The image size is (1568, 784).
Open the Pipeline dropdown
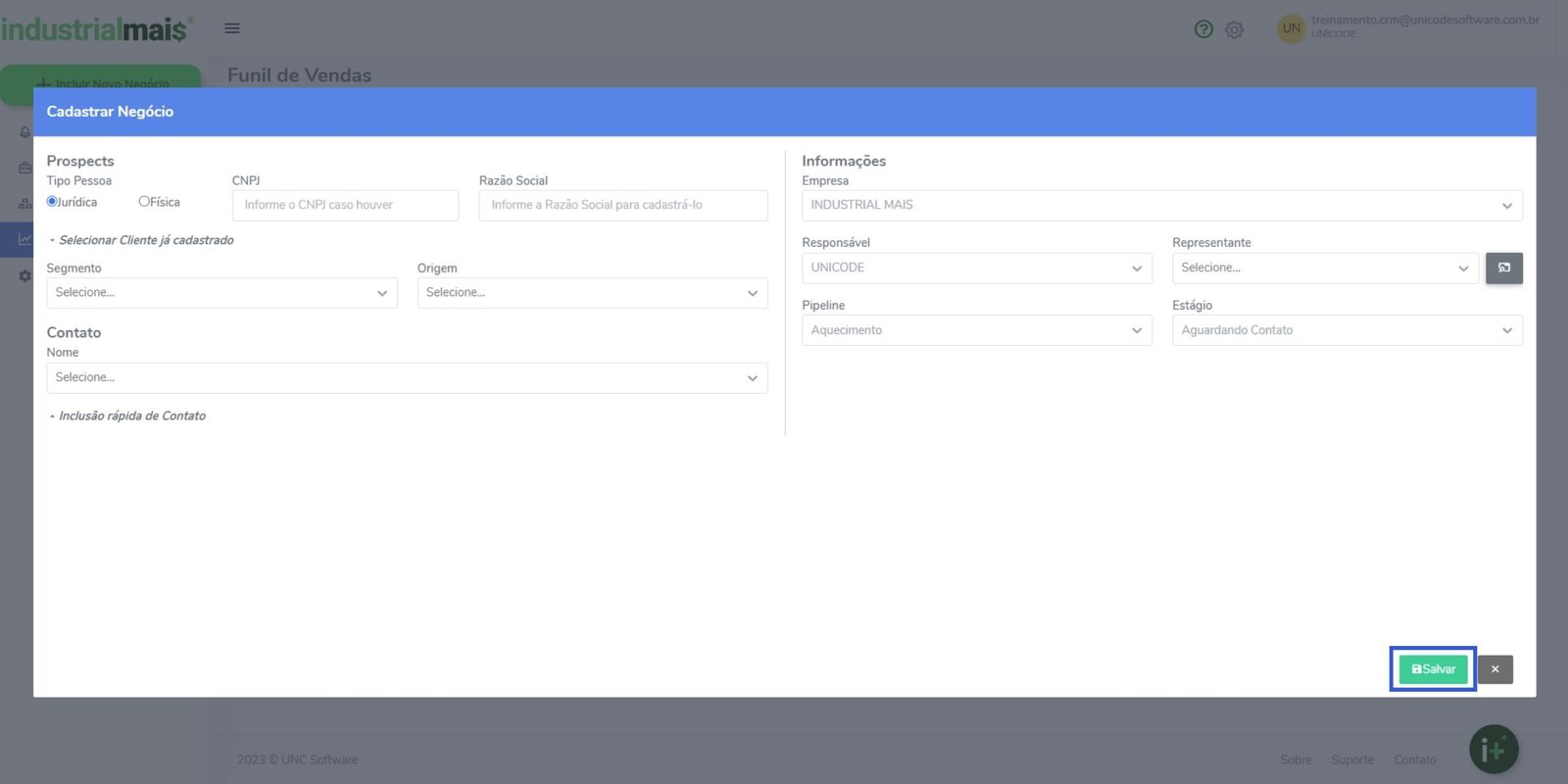(976, 330)
